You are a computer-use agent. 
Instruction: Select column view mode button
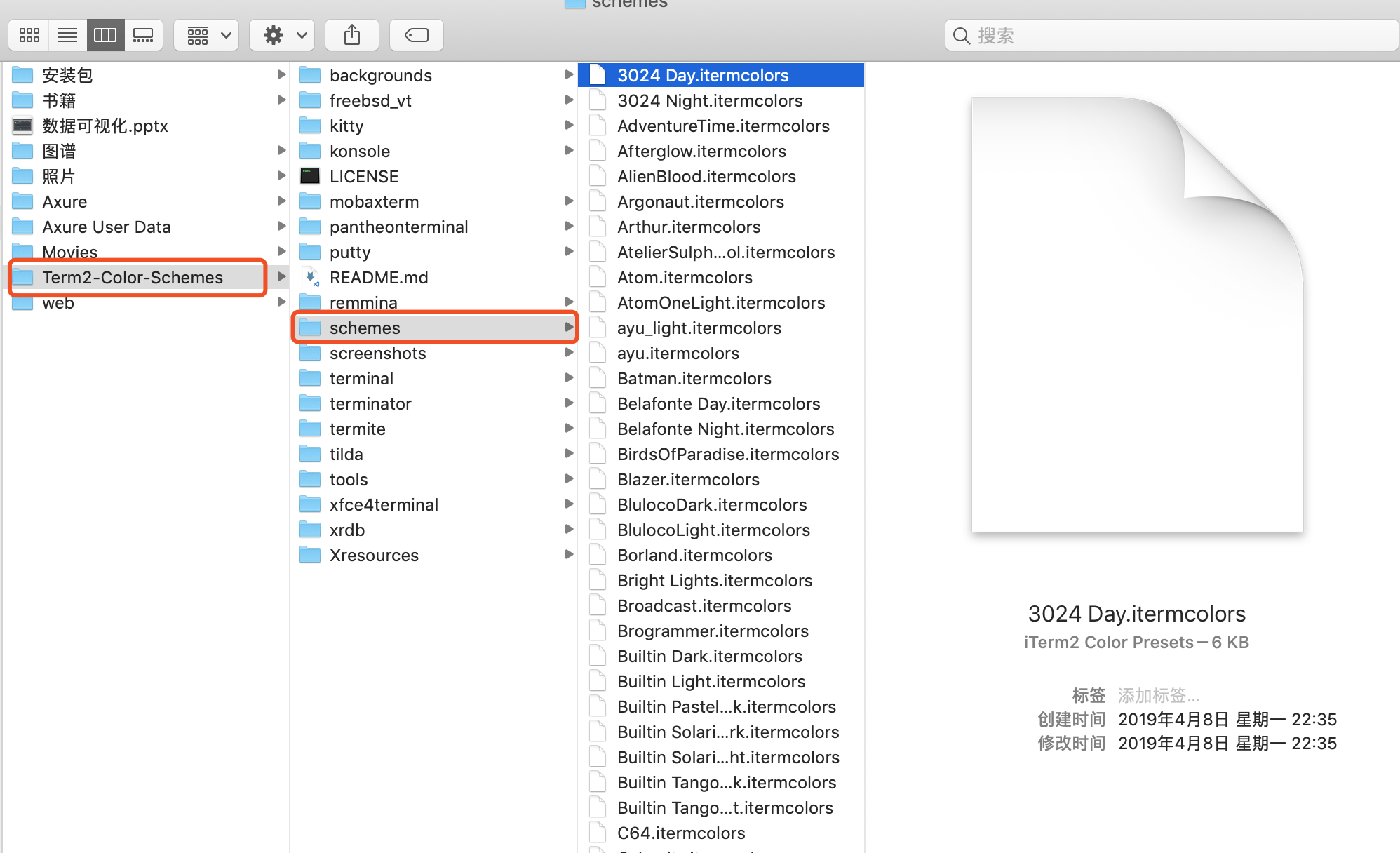pyautogui.click(x=105, y=35)
